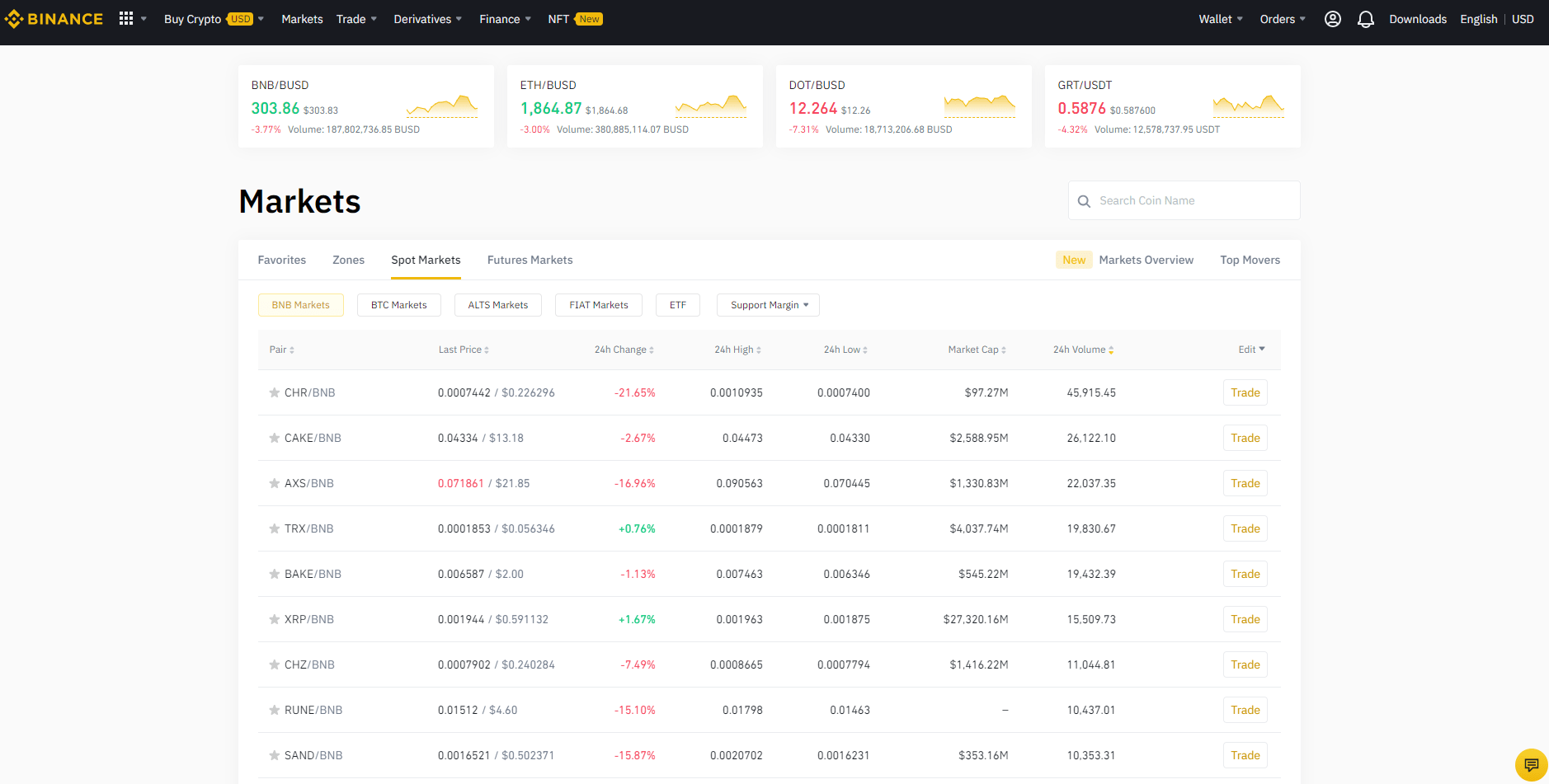The height and width of the screenshot is (784, 1549).
Task: Open the GRT/USDT mini price chart
Action: point(1249,106)
